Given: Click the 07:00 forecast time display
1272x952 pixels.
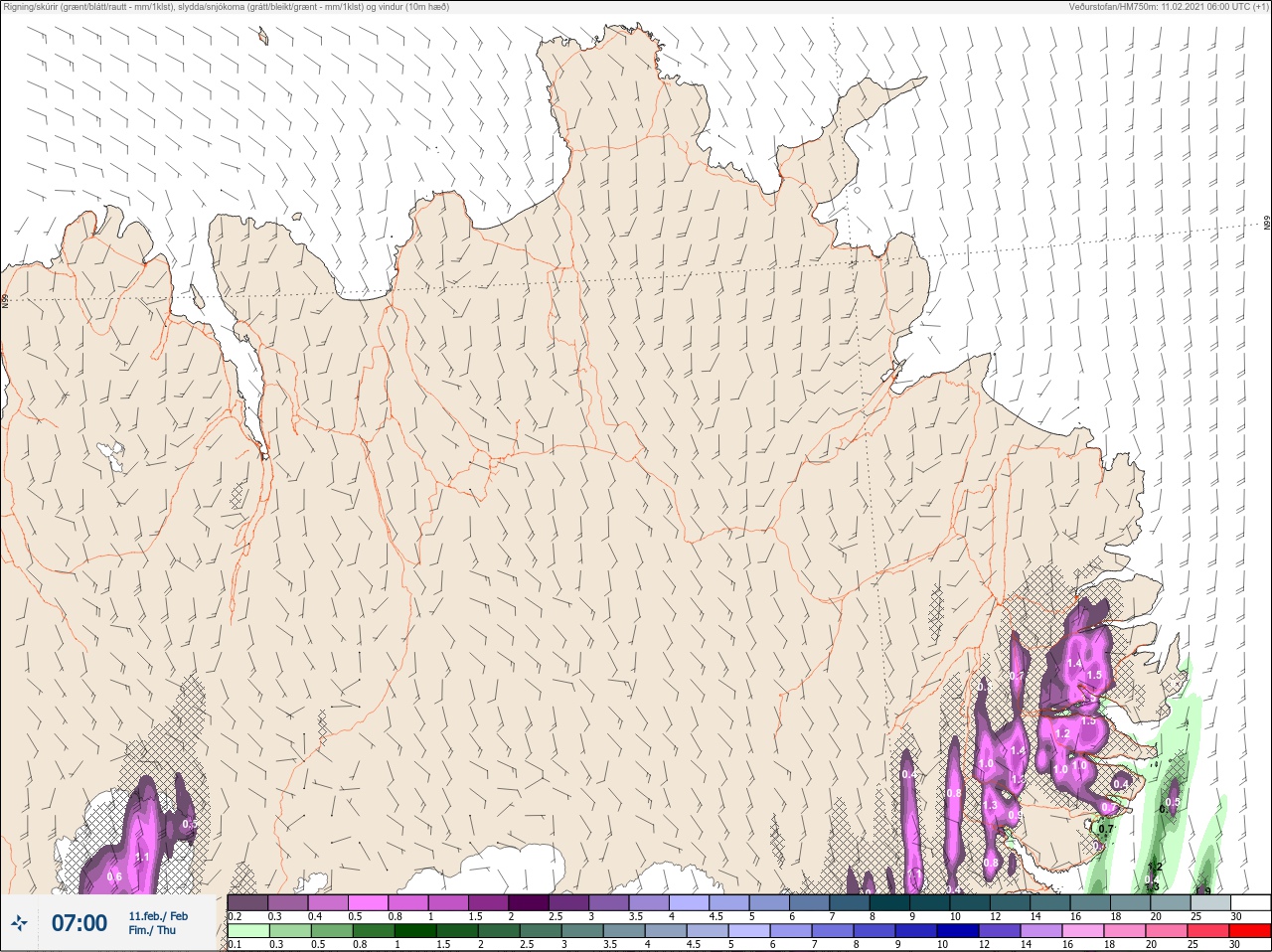Looking at the screenshot, I should [79, 923].
